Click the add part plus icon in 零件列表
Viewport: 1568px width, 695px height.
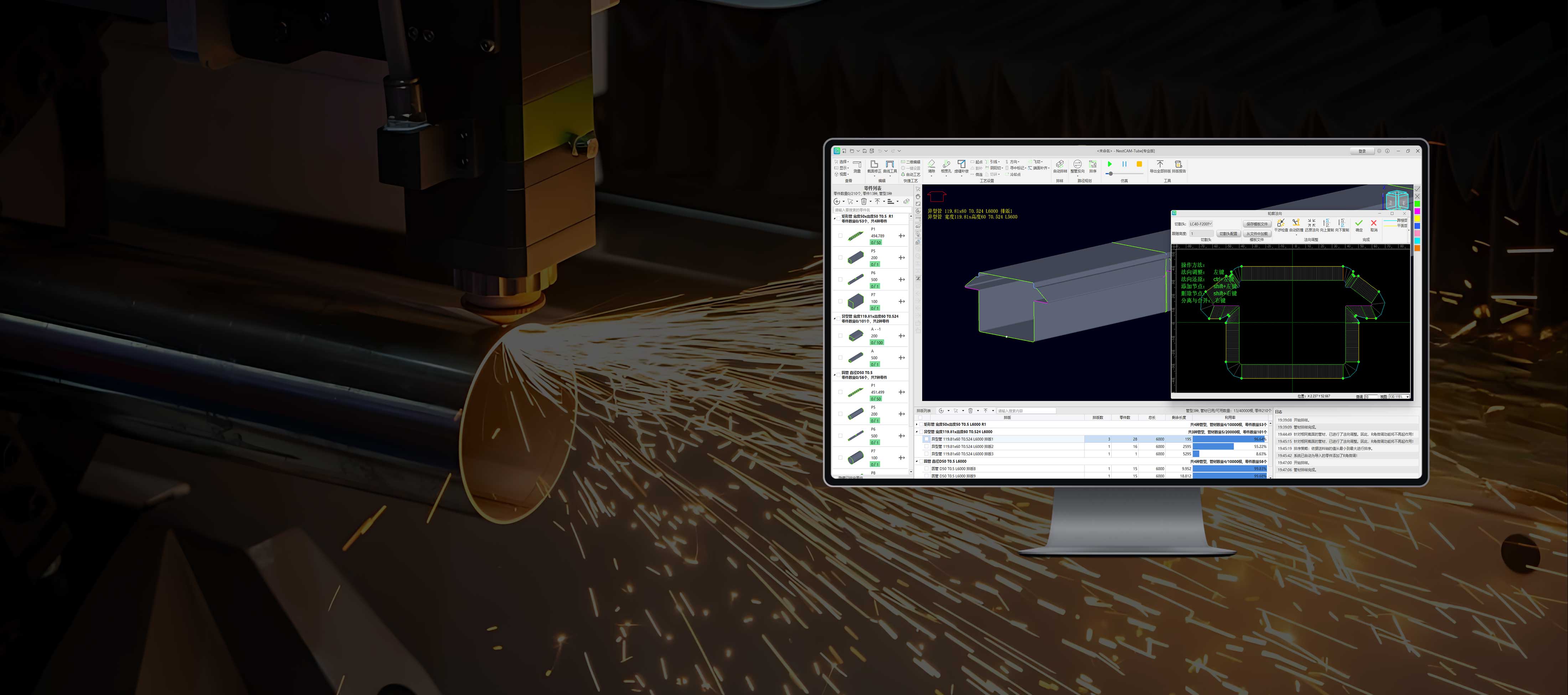[837, 201]
